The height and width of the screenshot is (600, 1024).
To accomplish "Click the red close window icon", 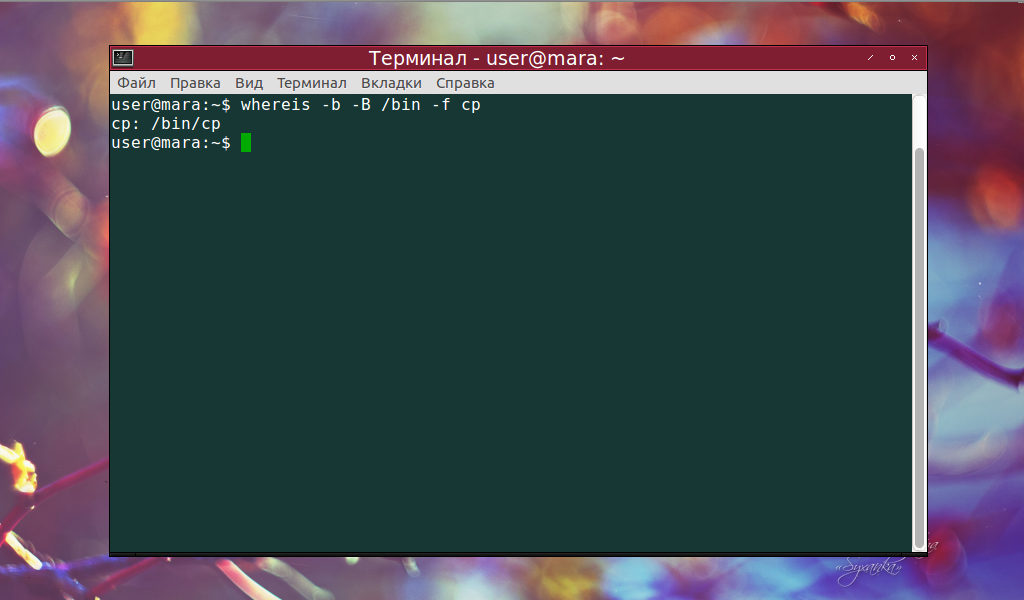I will click(913, 58).
